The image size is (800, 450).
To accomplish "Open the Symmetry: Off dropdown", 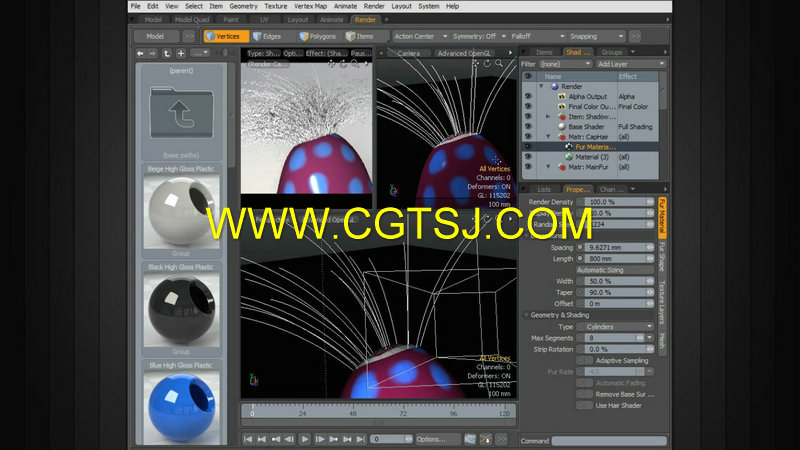I will tap(479, 36).
